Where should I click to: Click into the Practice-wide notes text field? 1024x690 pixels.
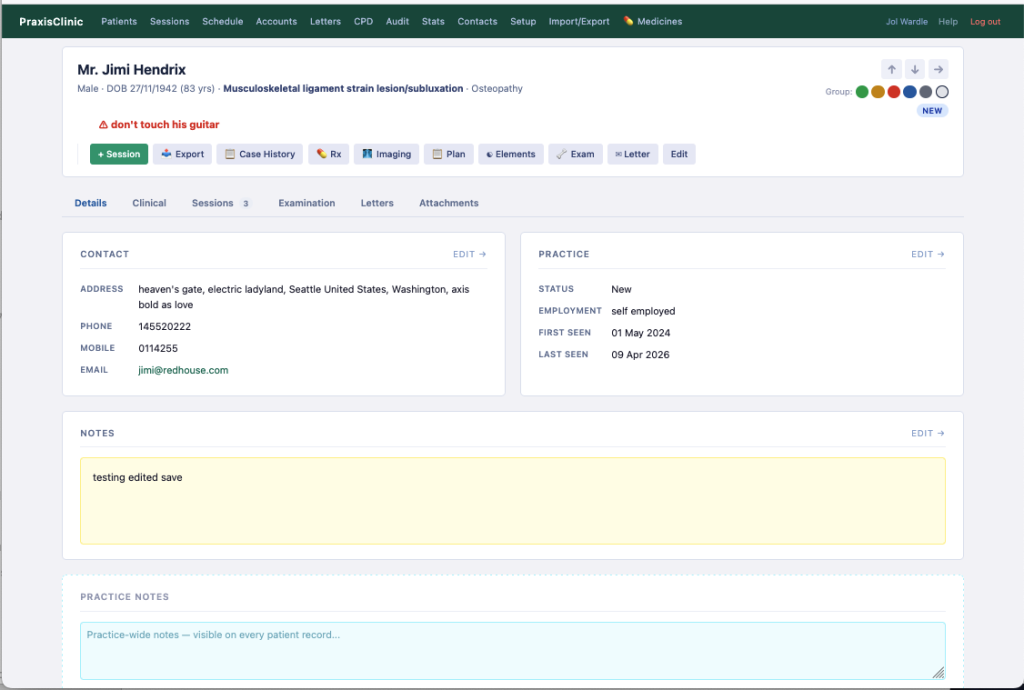click(512, 650)
